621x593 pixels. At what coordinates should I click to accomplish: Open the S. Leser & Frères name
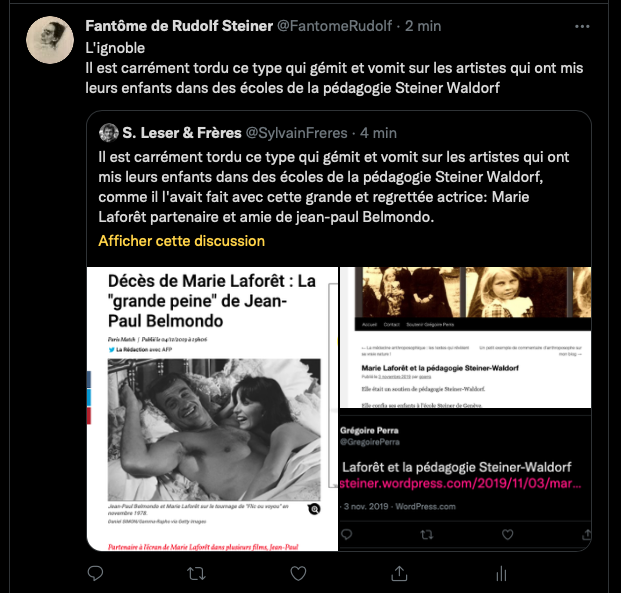pyautogui.click(x=182, y=133)
